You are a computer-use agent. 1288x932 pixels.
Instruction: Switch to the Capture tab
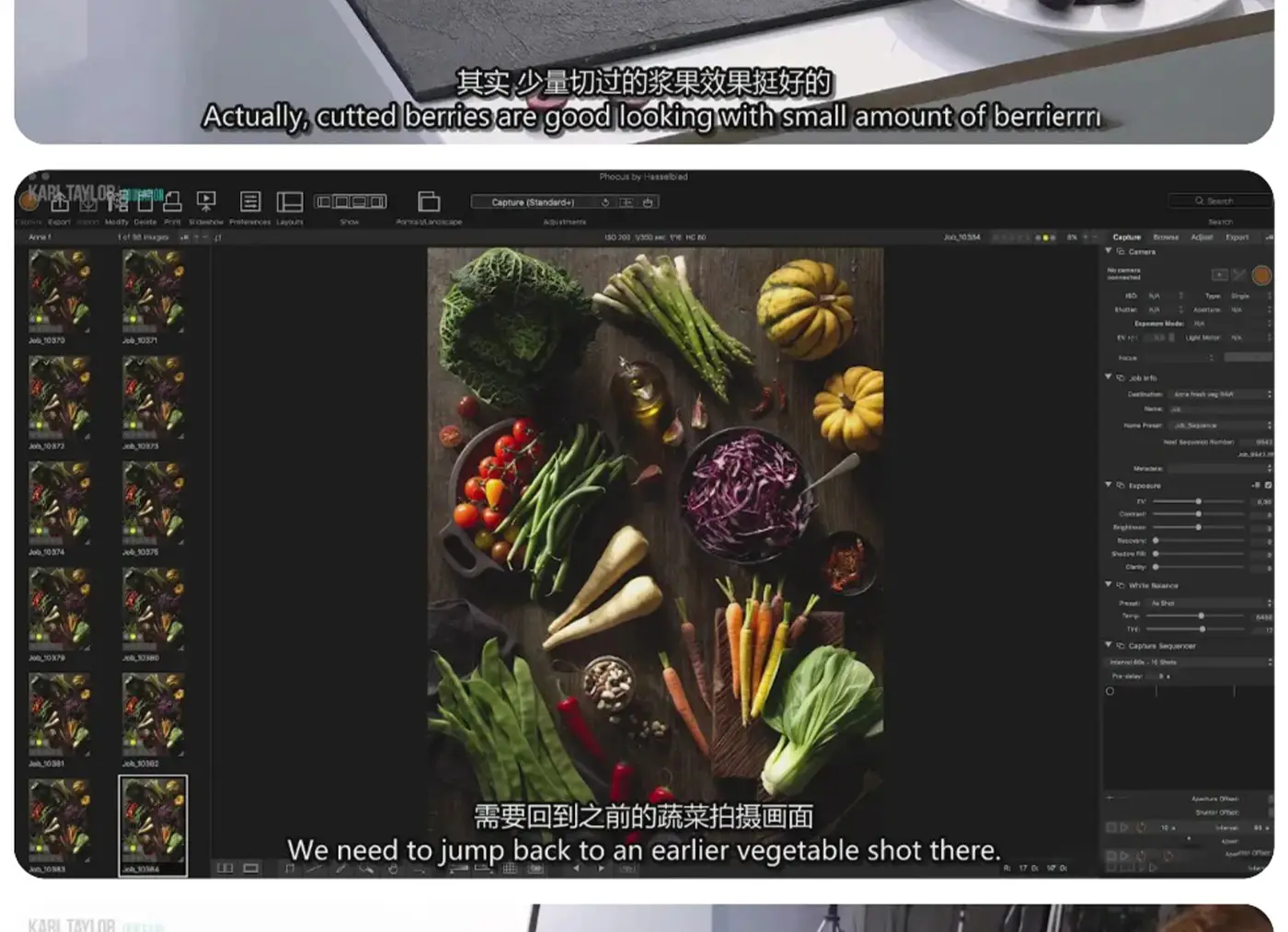coord(1126,237)
